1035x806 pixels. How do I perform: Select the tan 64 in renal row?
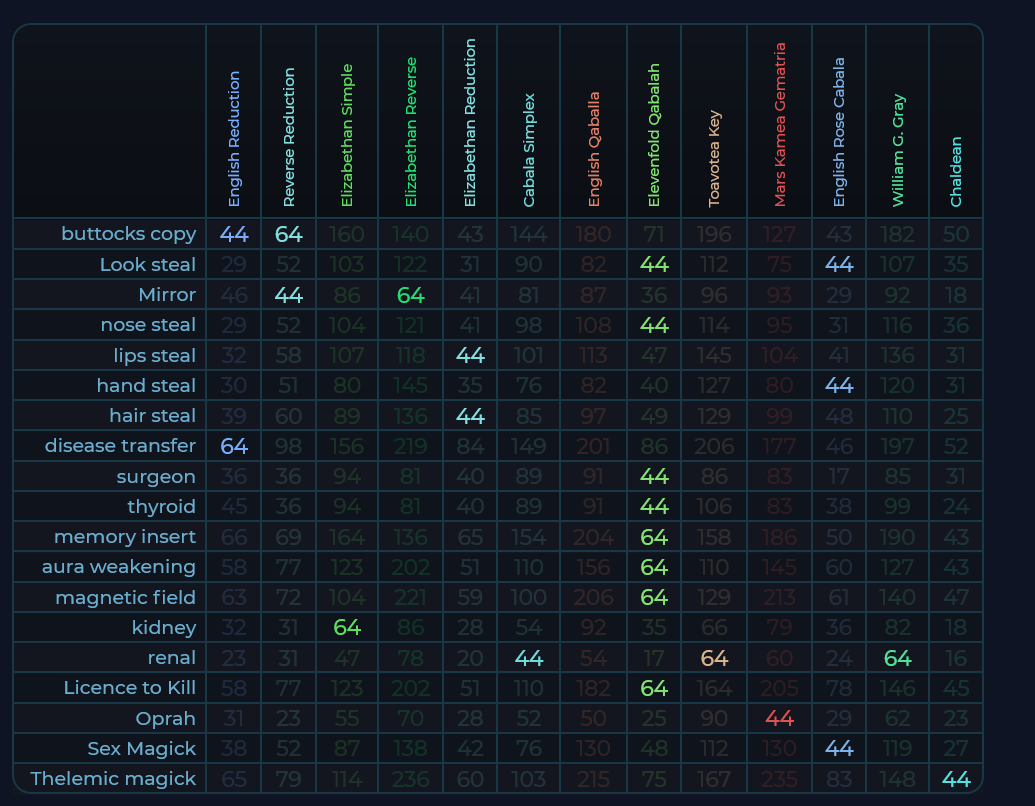coord(714,658)
